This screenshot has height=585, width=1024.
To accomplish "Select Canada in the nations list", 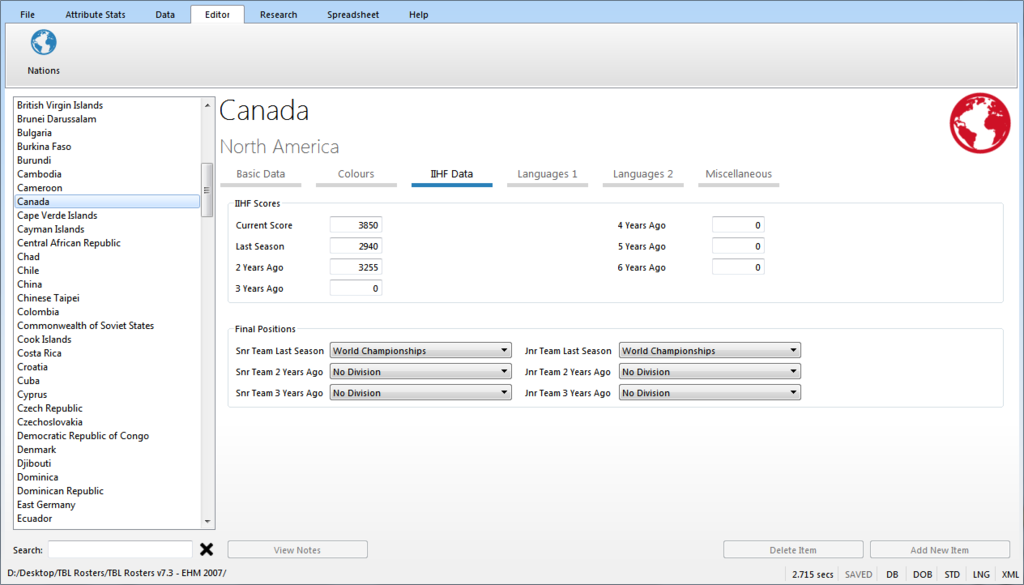I will tap(107, 202).
